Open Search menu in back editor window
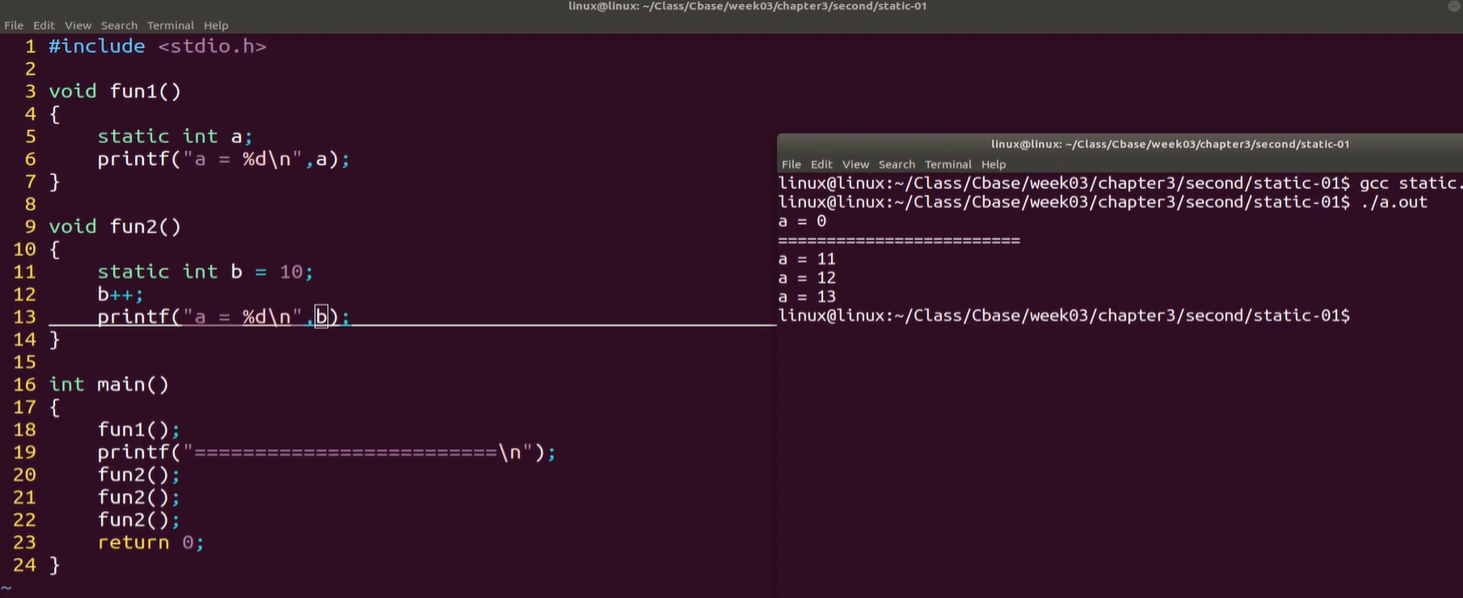This screenshot has height=598, width=1463. (119, 25)
